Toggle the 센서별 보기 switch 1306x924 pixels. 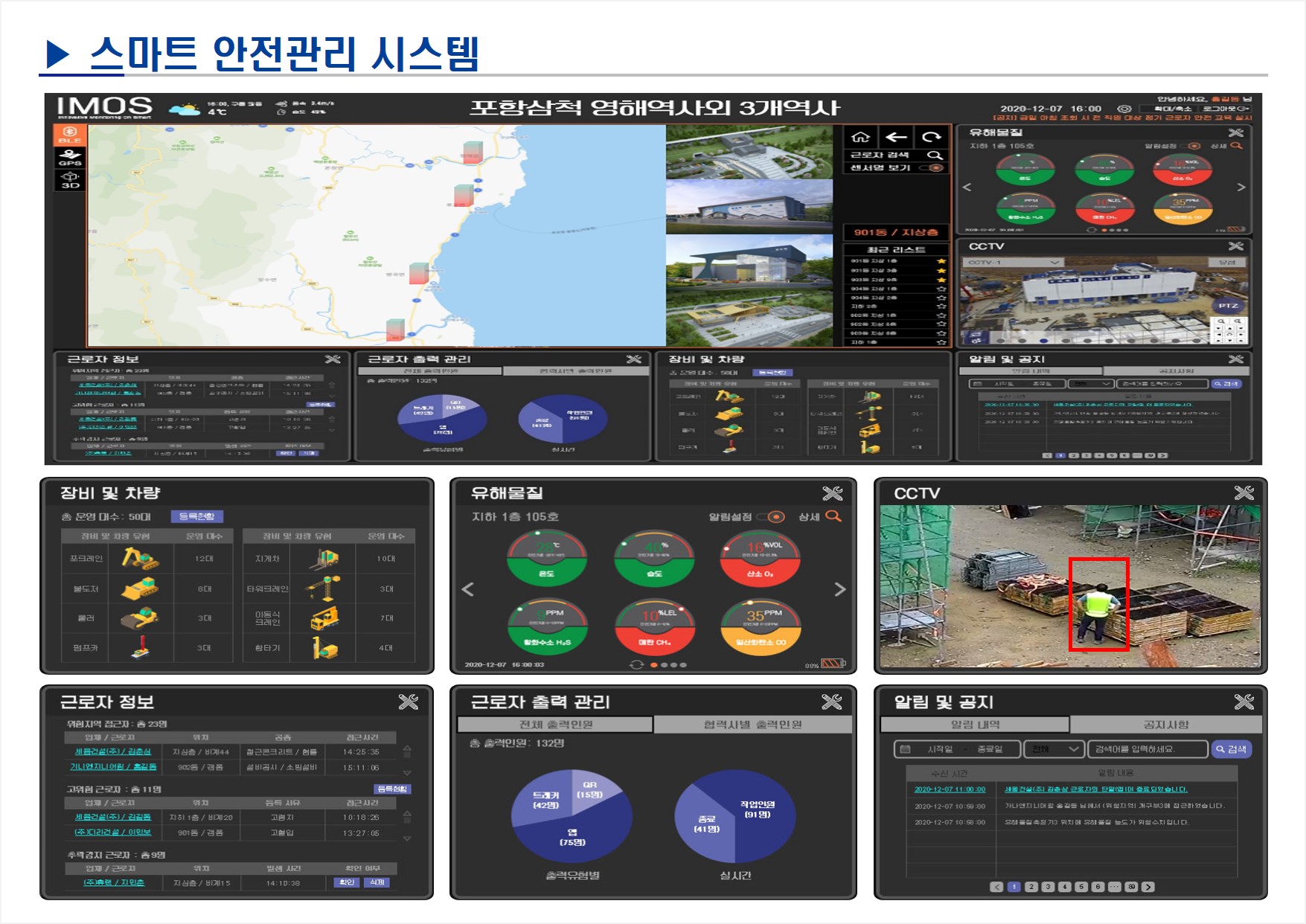[x=933, y=168]
